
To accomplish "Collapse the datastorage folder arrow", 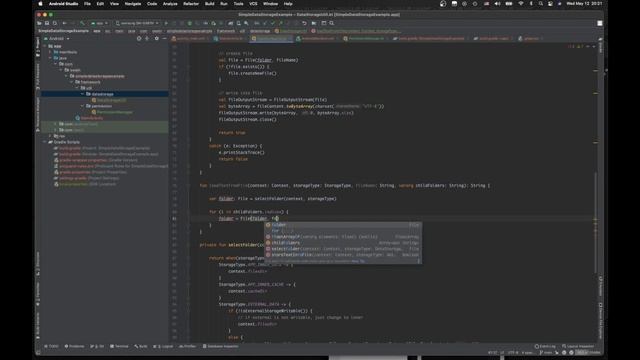I will 82,94.
